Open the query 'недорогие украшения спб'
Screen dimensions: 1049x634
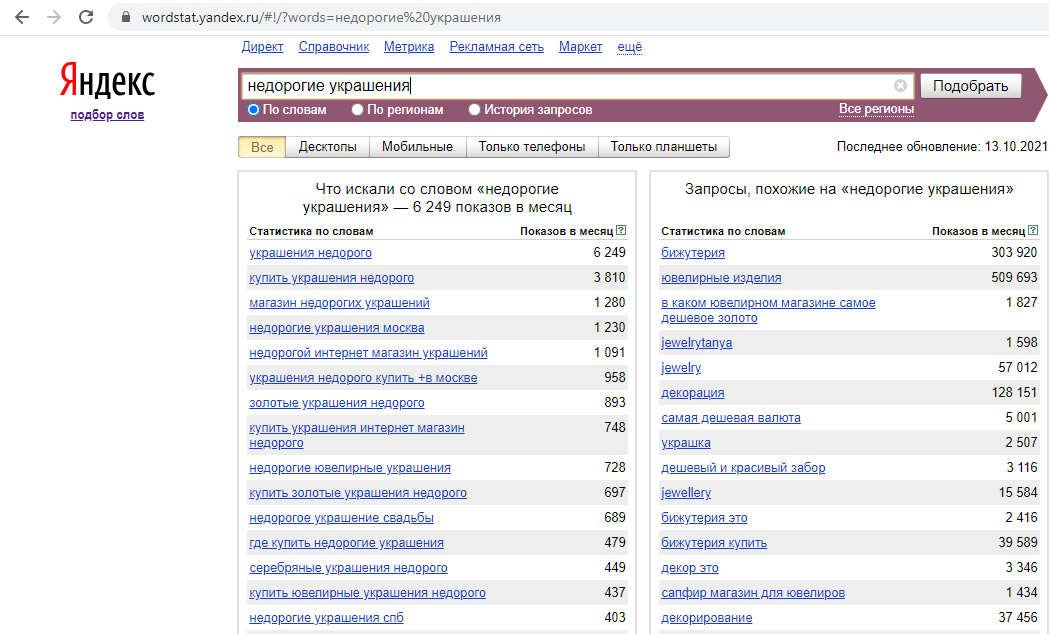click(x=326, y=618)
